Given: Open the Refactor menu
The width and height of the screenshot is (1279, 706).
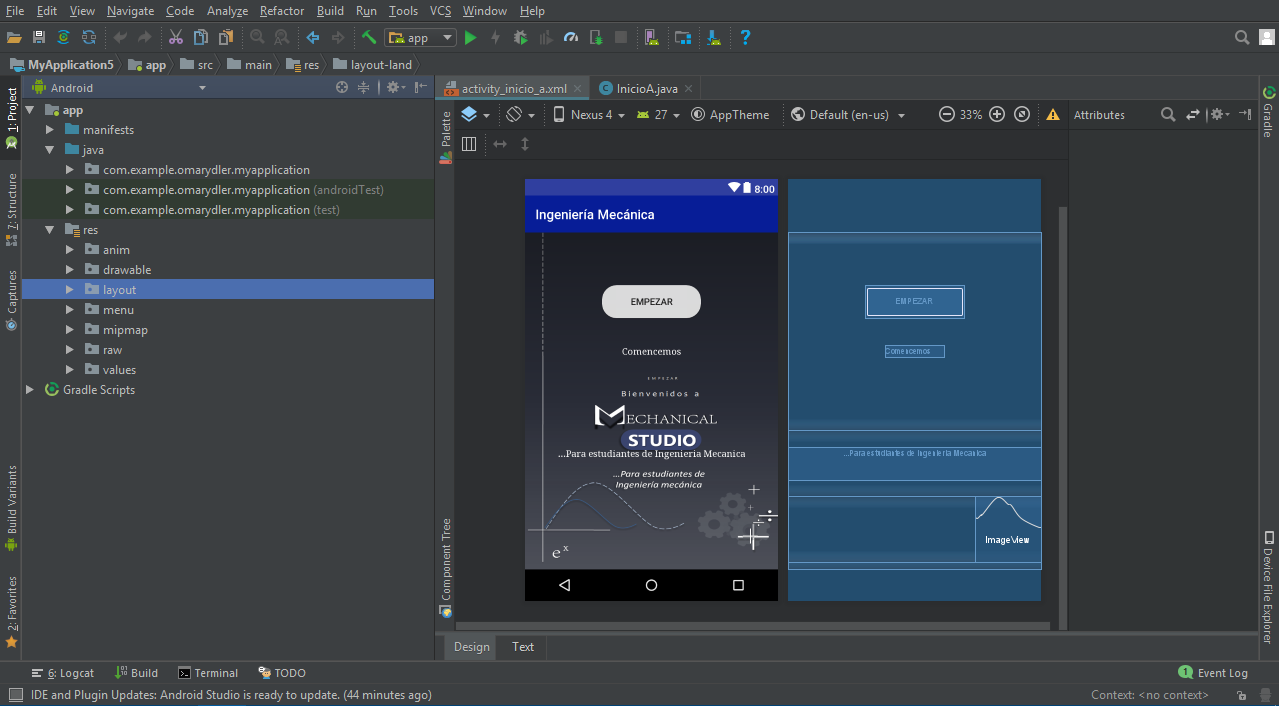Looking at the screenshot, I should (x=282, y=11).
